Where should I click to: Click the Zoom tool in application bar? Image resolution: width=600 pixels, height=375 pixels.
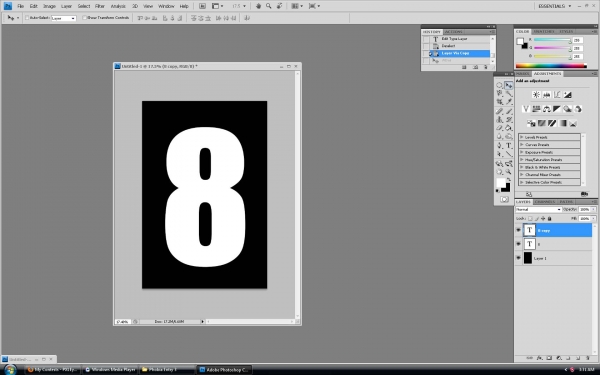[269, 6]
